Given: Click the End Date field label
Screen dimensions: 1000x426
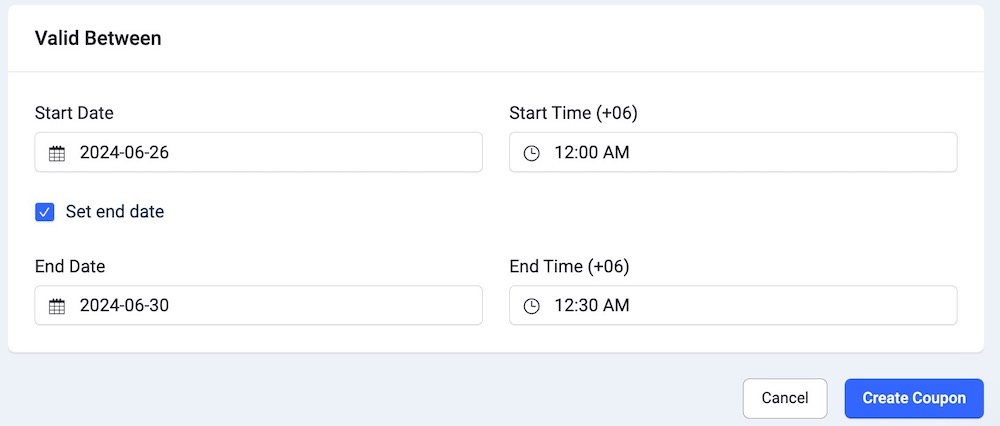Looking at the screenshot, I should click(70, 266).
